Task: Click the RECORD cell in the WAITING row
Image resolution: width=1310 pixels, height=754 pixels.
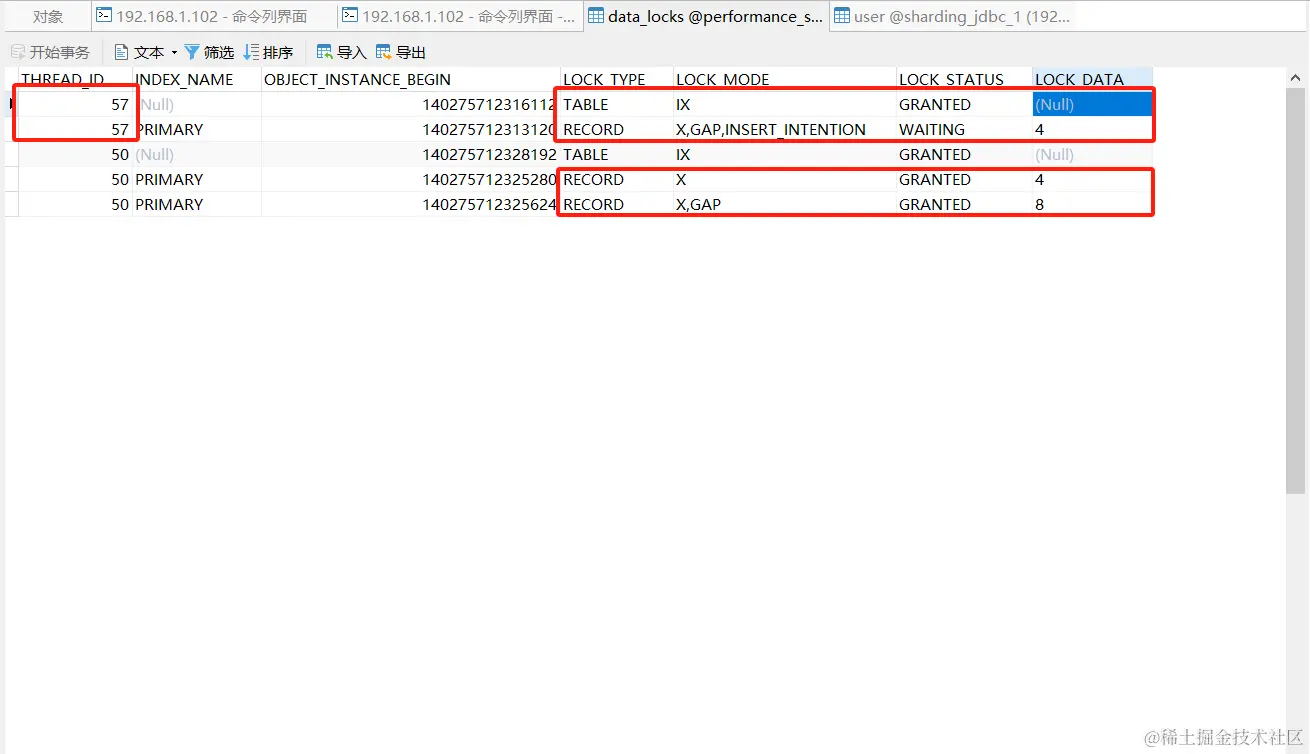Action: (x=617, y=129)
